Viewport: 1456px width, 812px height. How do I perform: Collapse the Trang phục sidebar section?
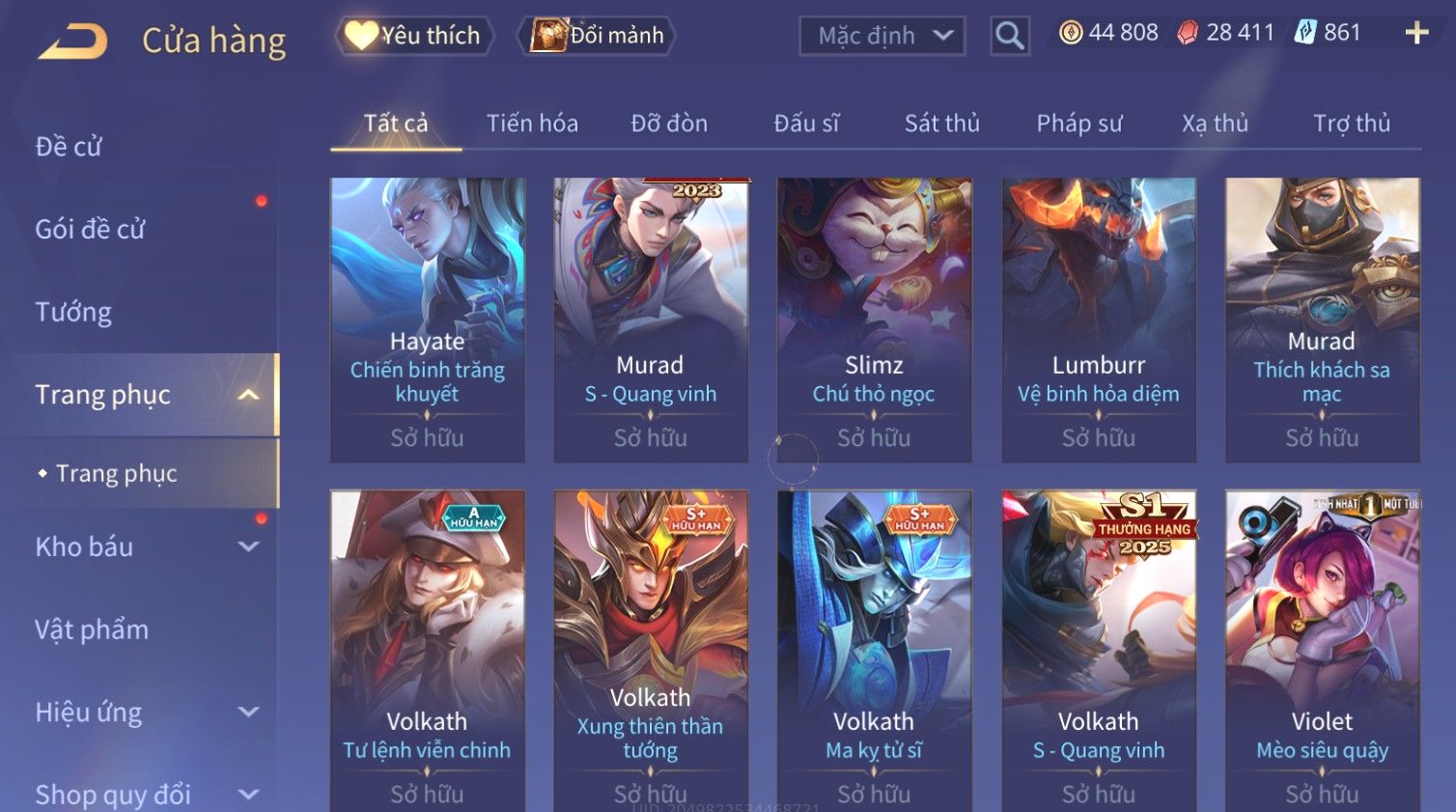[248, 395]
